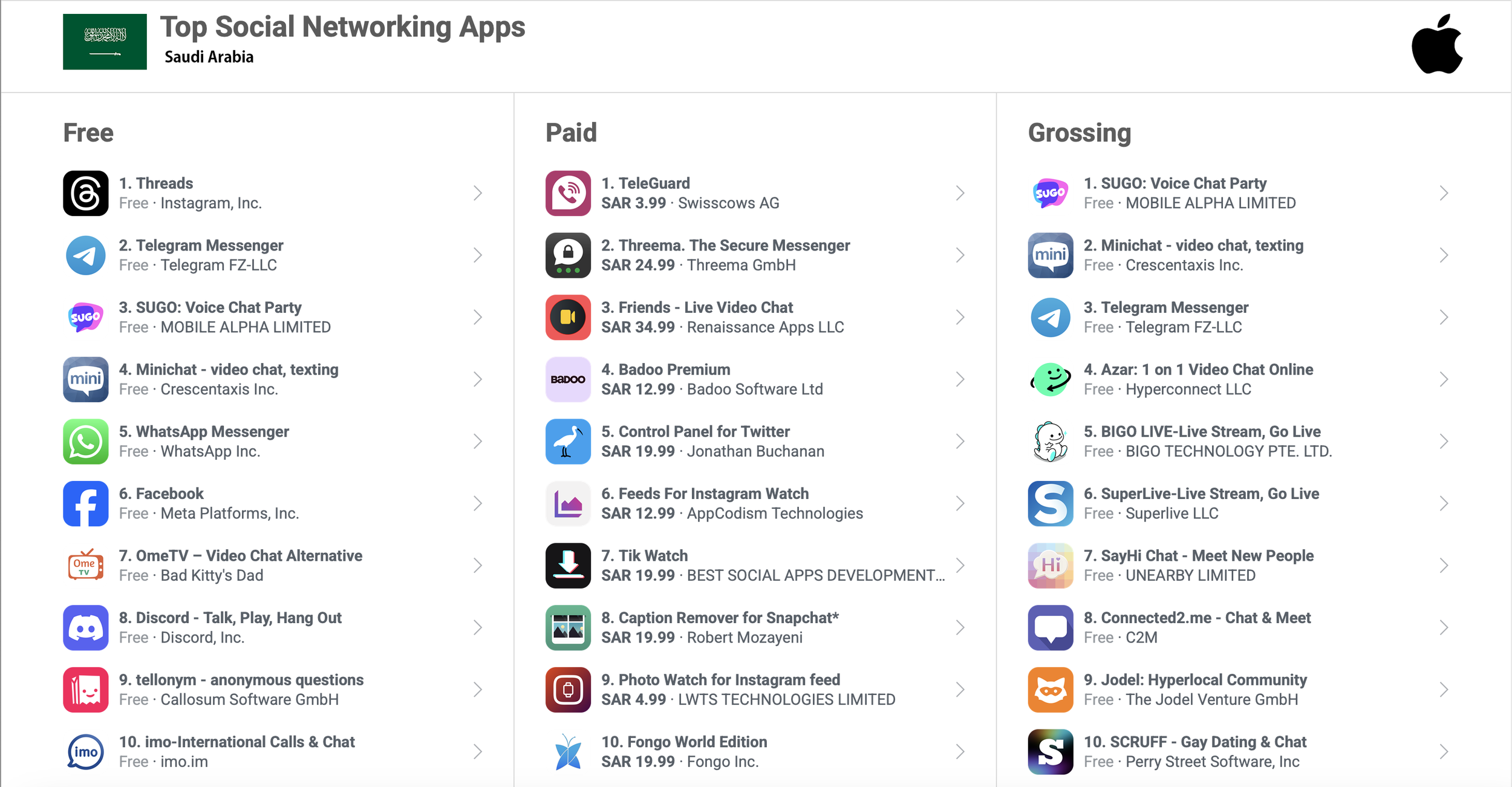Click chevron next to SayHi Chat
1512x787 pixels.
(1443, 565)
